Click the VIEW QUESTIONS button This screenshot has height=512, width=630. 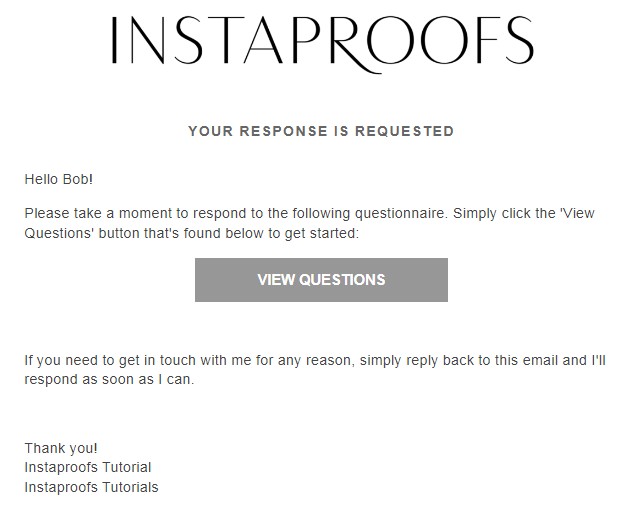pos(321,280)
